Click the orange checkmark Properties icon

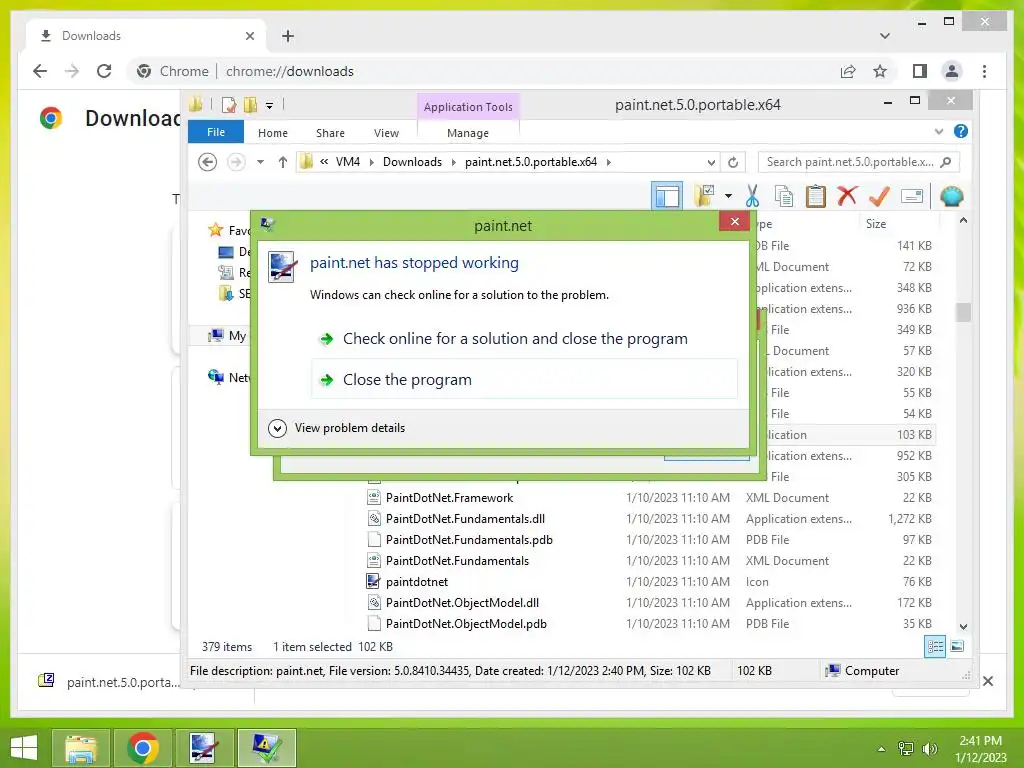pos(879,195)
